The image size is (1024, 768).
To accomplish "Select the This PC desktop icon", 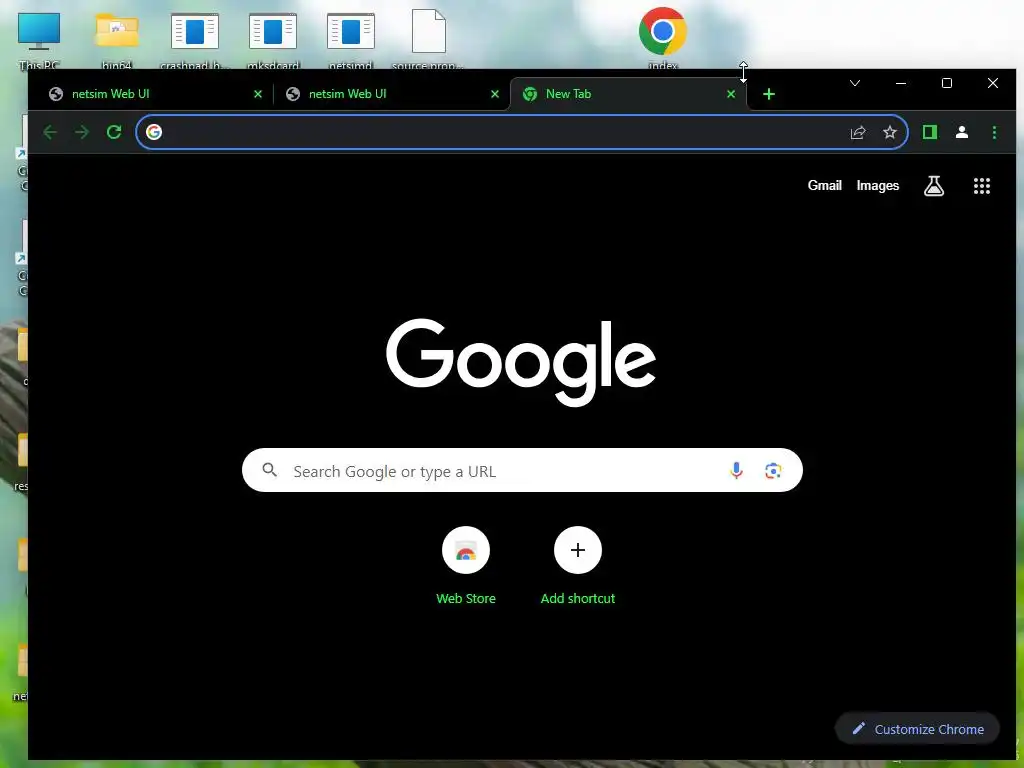I will [39, 39].
